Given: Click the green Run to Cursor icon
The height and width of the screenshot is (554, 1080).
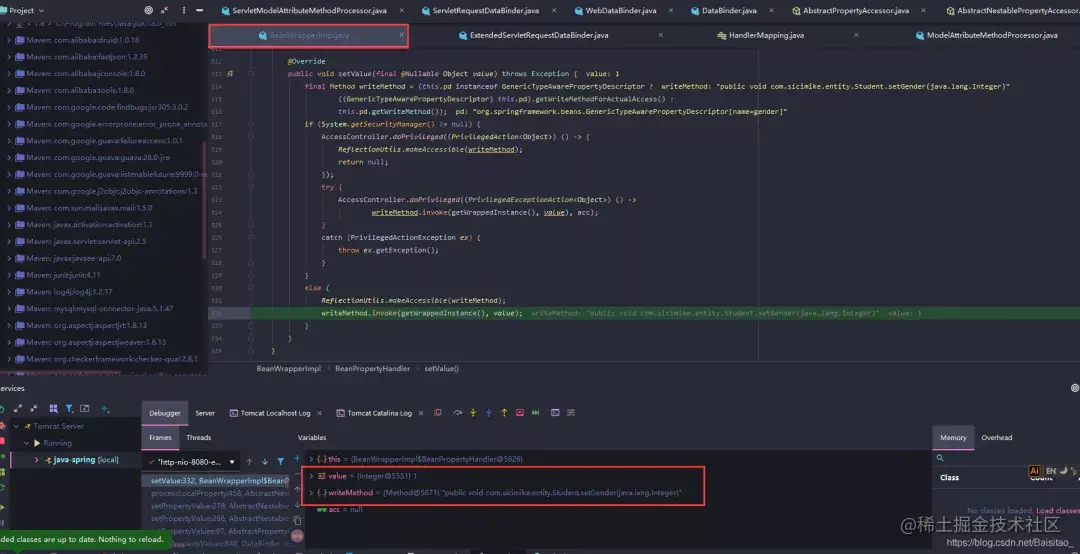Looking at the screenshot, I should [535, 413].
